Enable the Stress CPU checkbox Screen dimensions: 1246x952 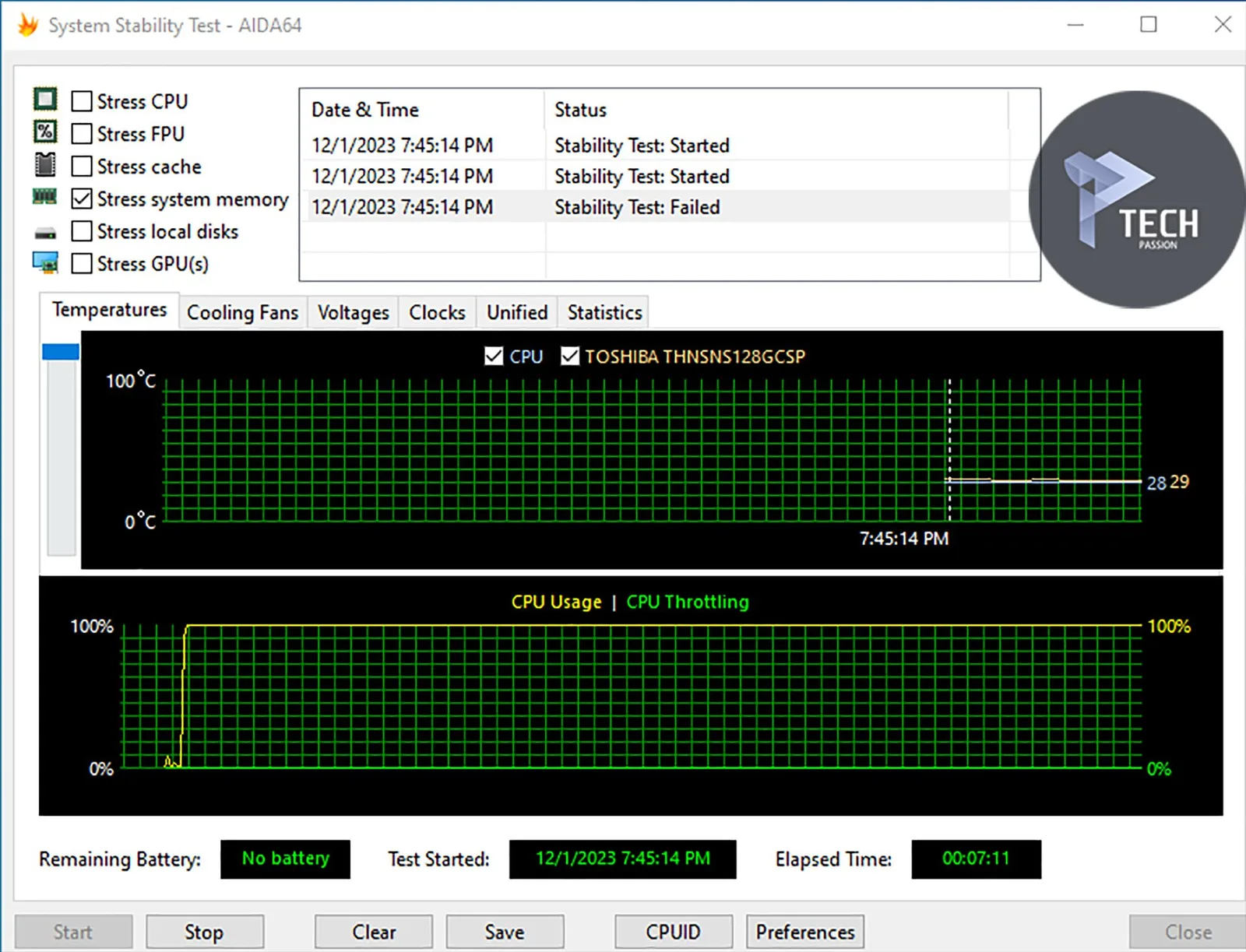click(x=82, y=101)
